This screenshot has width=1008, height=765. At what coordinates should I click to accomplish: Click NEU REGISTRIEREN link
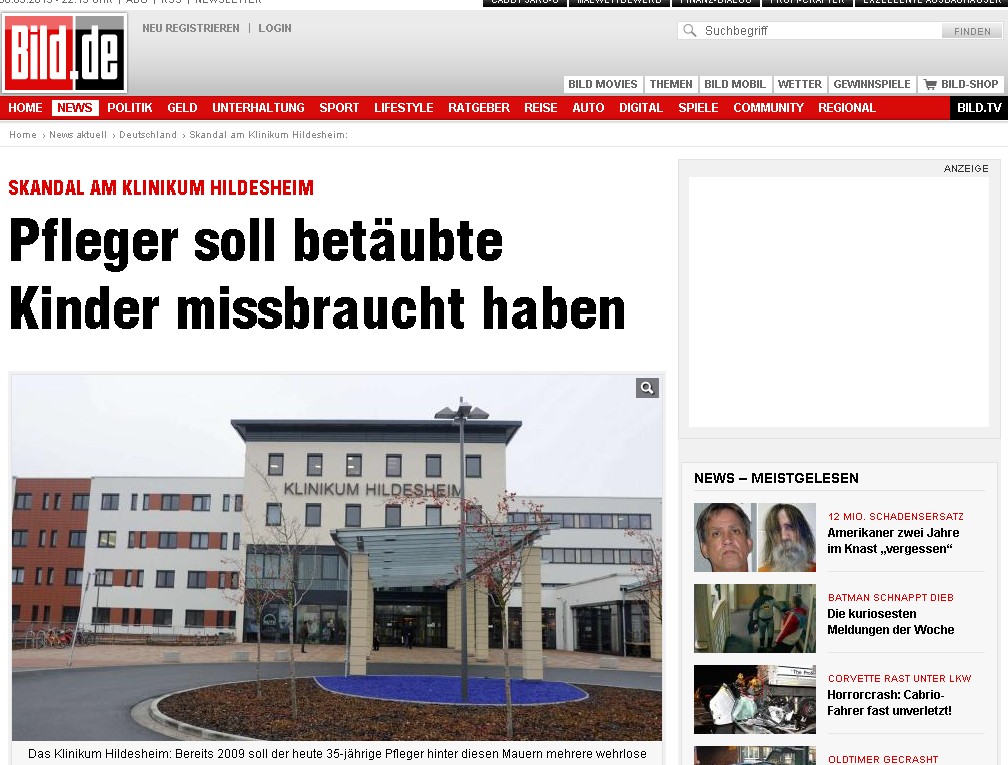pyautogui.click(x=191, y=28)
